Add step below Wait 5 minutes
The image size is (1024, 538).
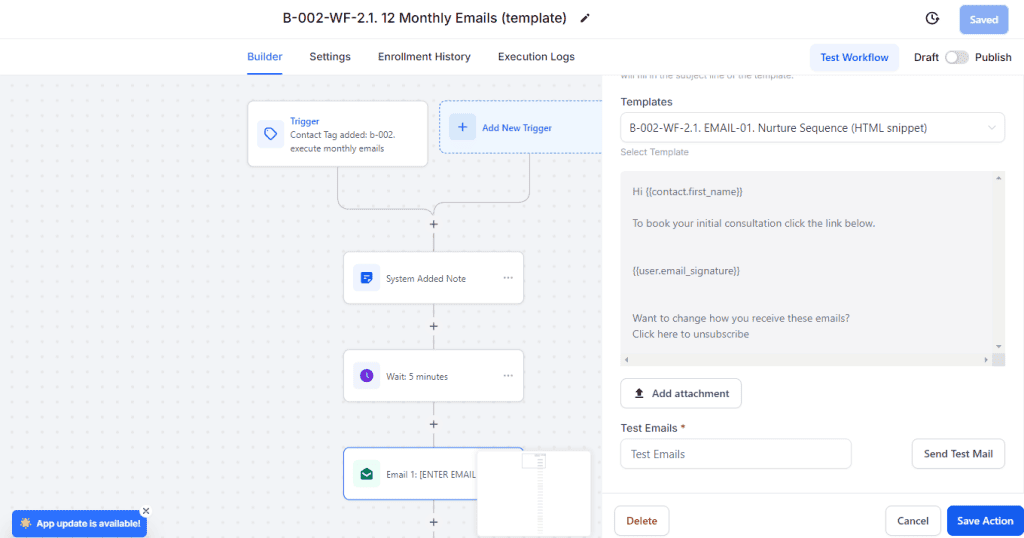coord(434,424)
